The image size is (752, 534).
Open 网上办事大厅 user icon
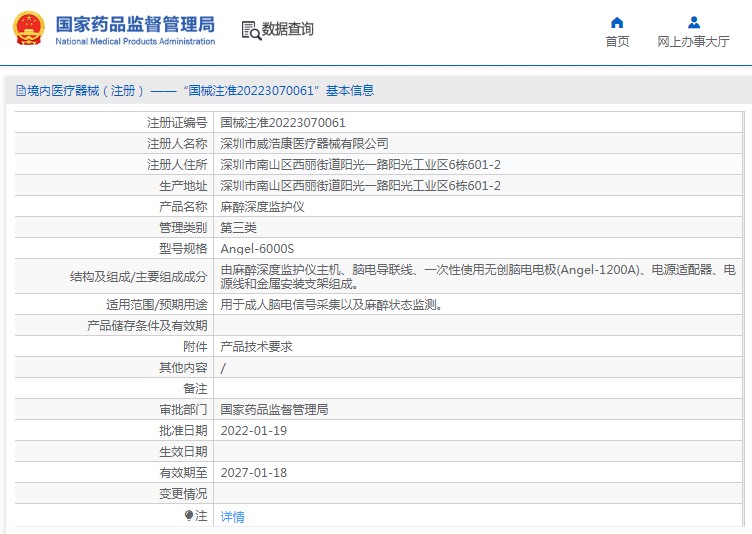[693, 23]
